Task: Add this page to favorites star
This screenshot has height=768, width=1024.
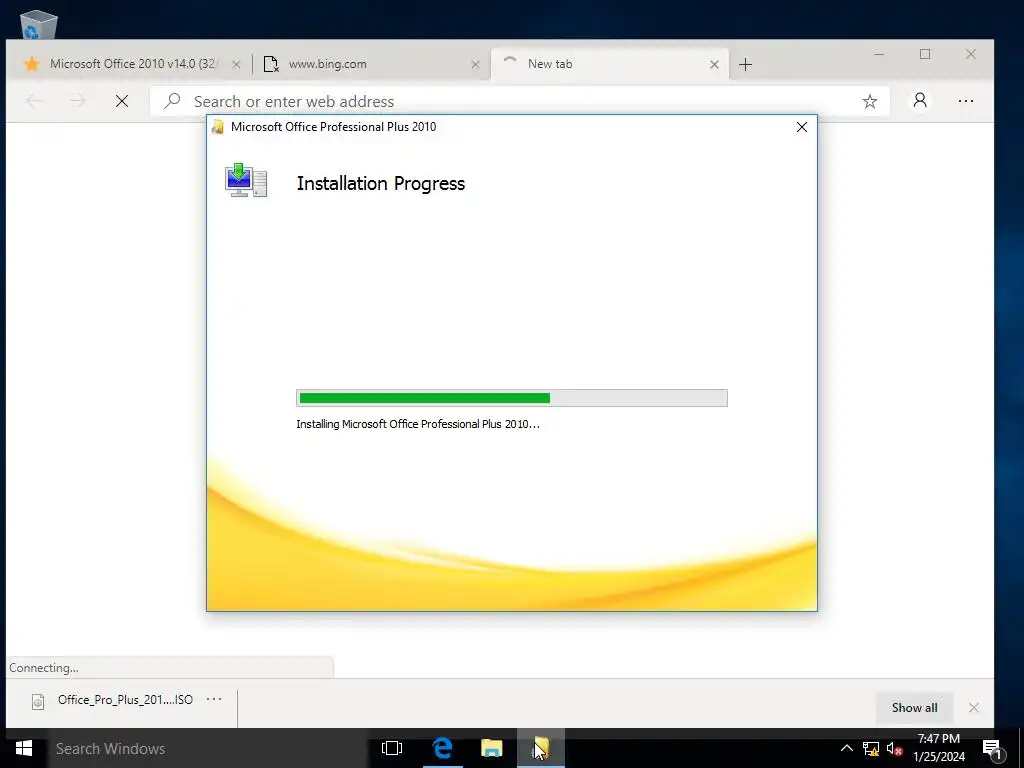Action: [x=869, y=101]
